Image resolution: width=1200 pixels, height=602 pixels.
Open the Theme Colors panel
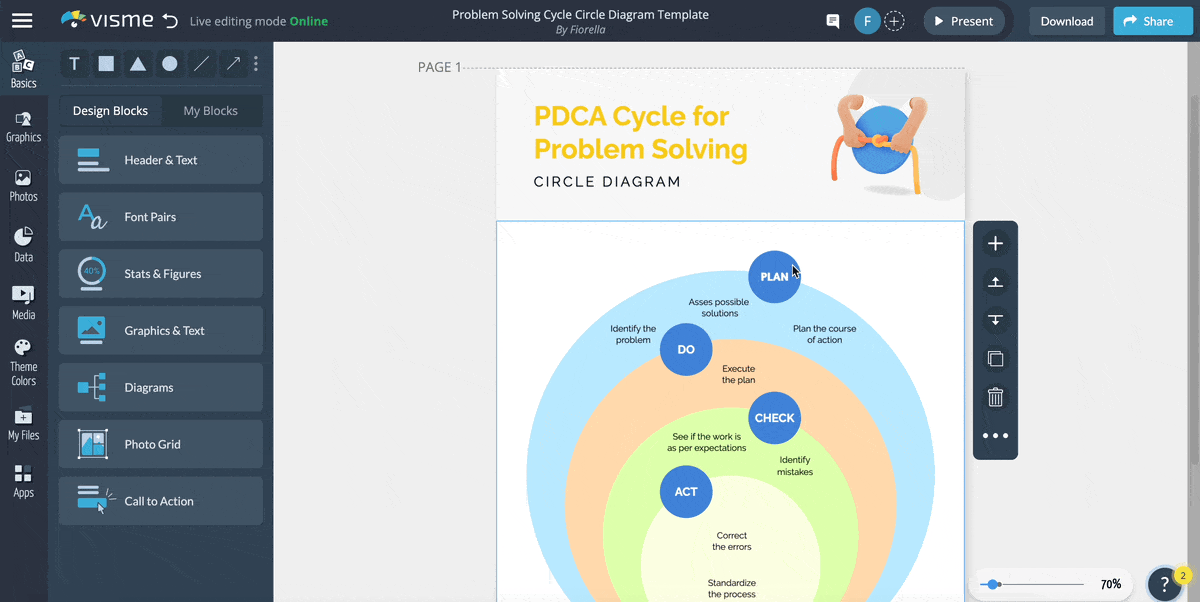click(x=23, y=360)
